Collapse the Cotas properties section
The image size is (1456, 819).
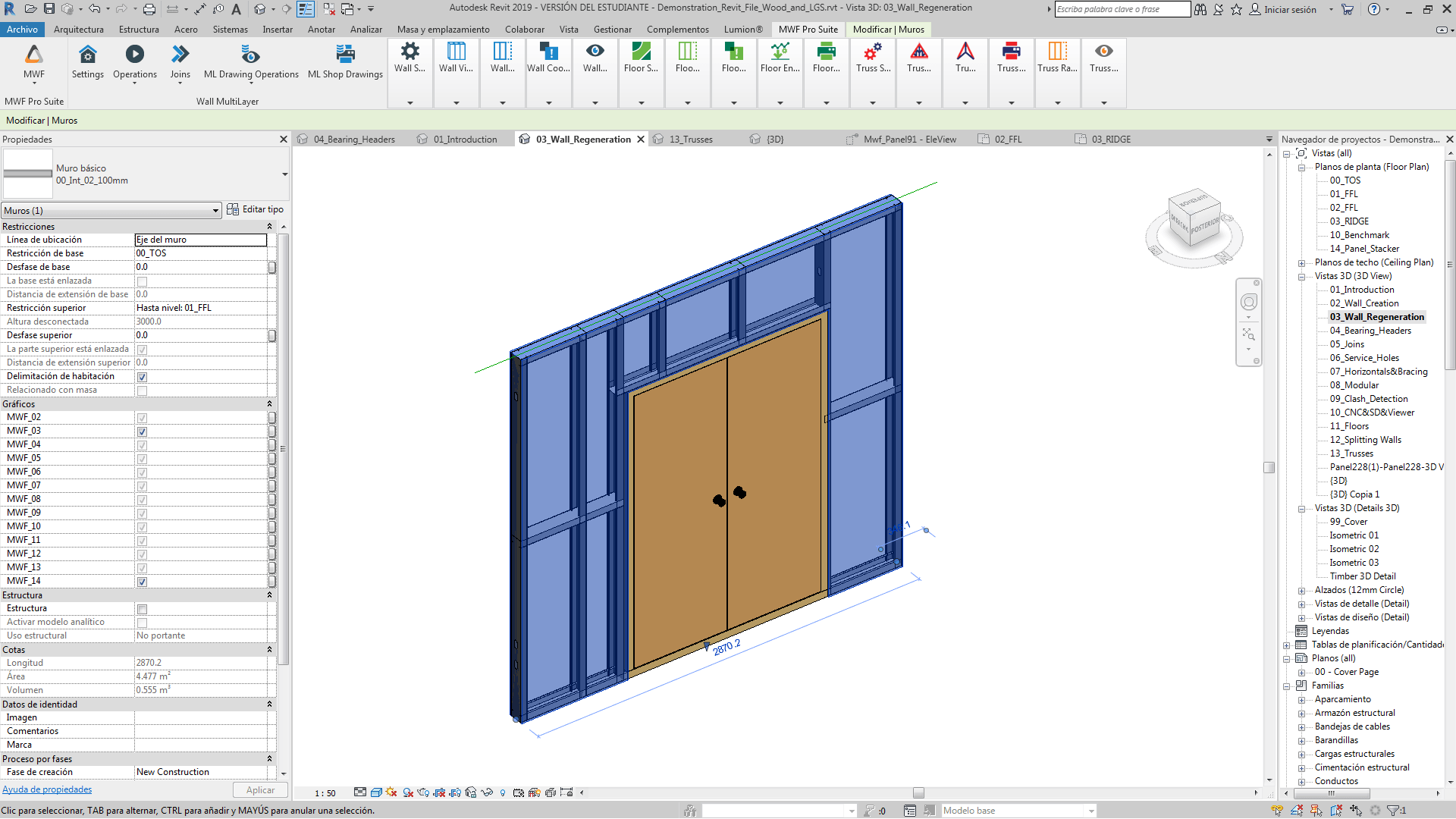click(x=269, y=650)
